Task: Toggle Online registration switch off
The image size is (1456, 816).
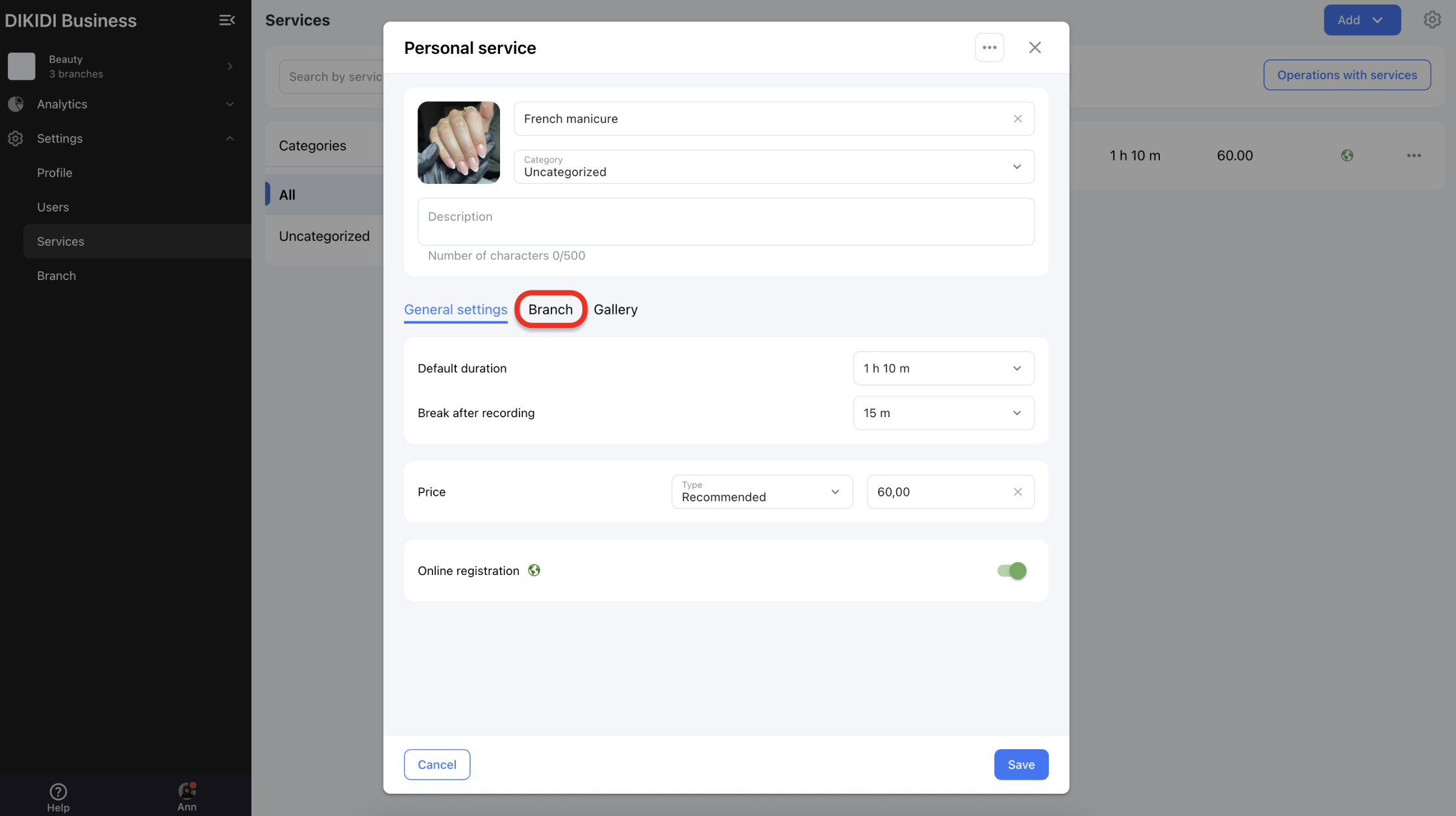Action: 1012,570
